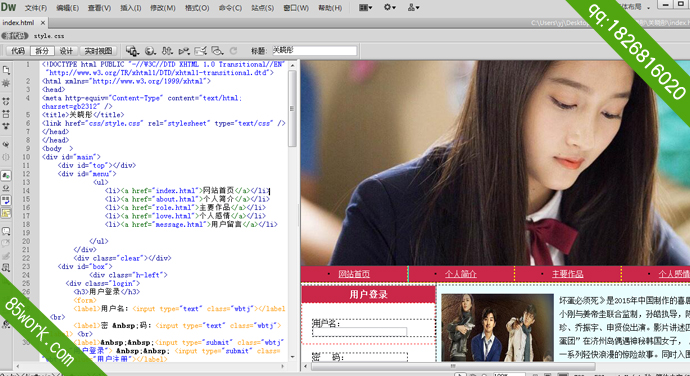The height and width of the screenshot is (376, 690).
Task: Click code line with href="message.html"
Action: tap(191, 224)
